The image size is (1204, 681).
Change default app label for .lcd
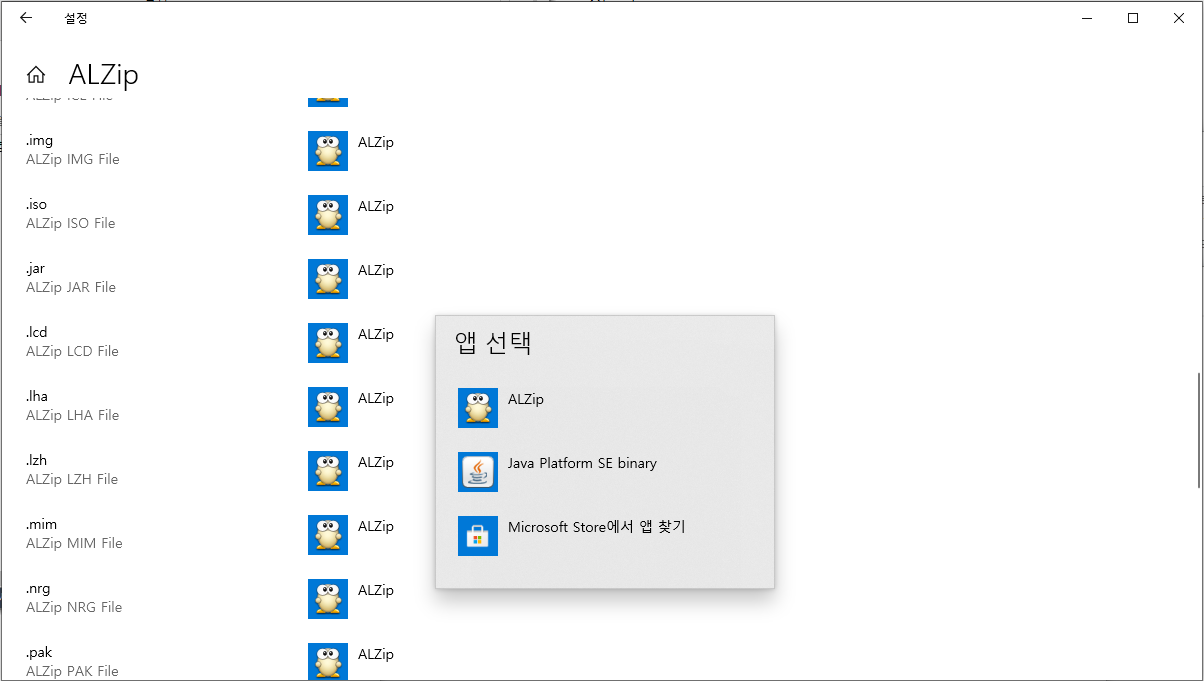pyautogui.click(x=376, y=334)
